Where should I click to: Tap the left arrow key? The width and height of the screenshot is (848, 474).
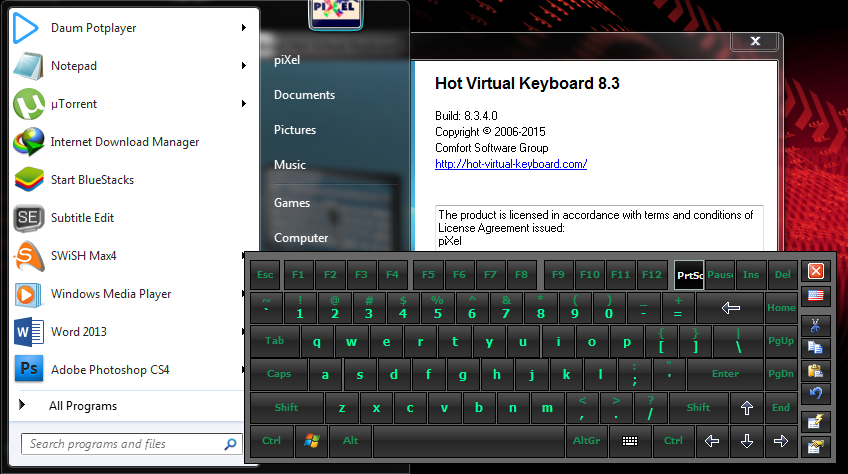click(x=712, y=441)
